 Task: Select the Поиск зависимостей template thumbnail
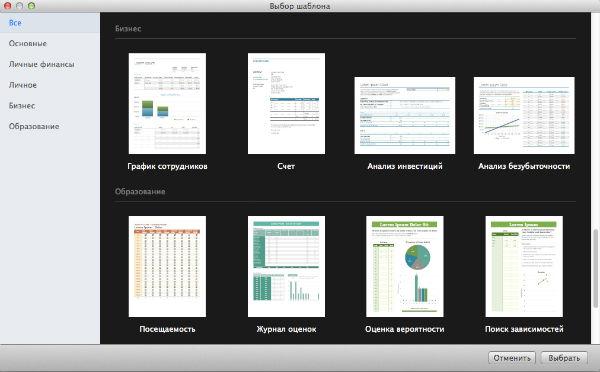pyautogui.click(x=524, y=266)
